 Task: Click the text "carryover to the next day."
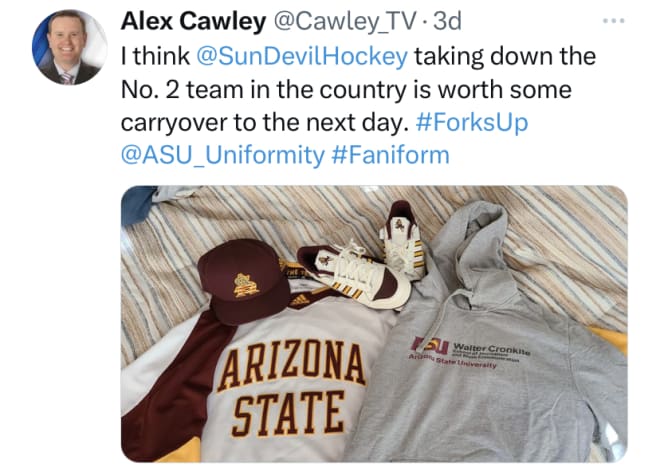point(265,123)
